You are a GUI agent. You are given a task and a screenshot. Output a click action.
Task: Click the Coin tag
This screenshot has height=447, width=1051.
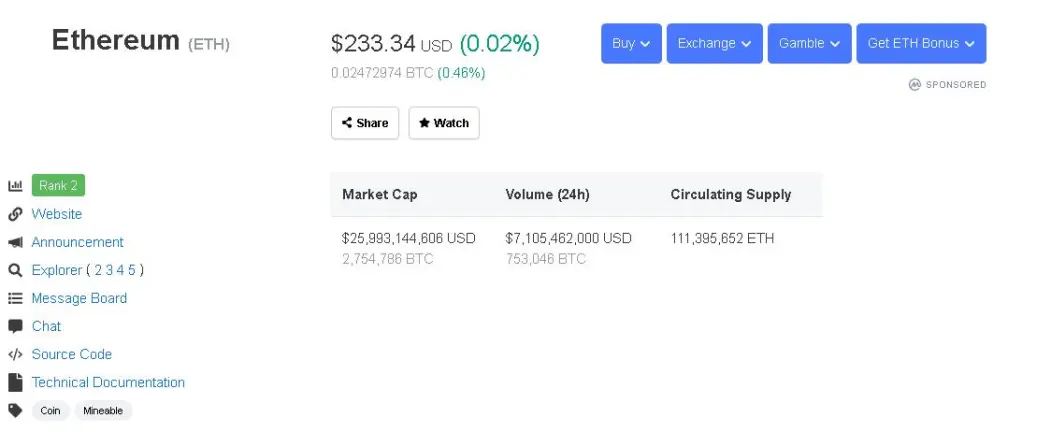[x=50, y=411]
